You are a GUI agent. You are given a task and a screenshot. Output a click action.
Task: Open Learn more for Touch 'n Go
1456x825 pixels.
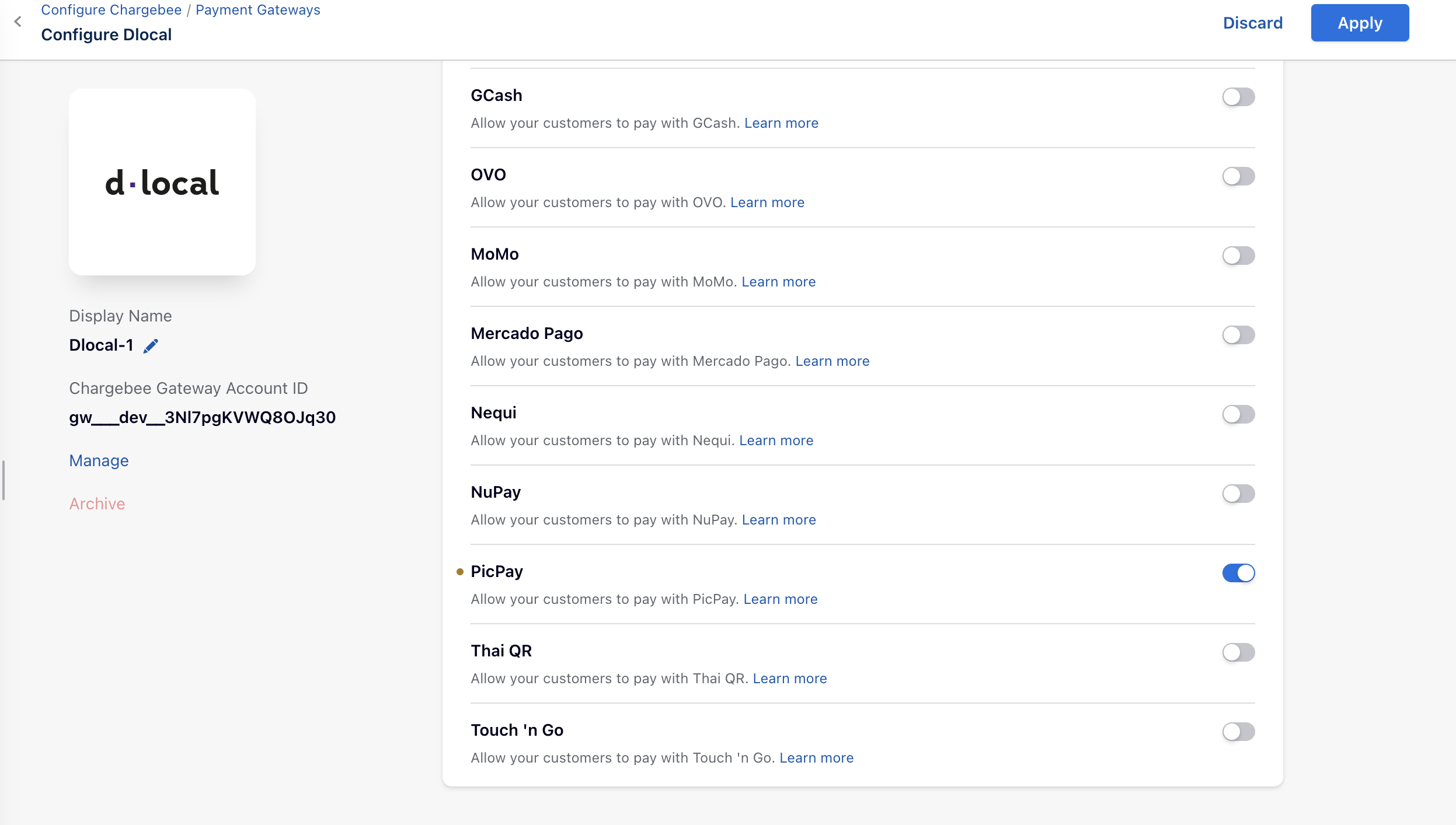point(817,758)
